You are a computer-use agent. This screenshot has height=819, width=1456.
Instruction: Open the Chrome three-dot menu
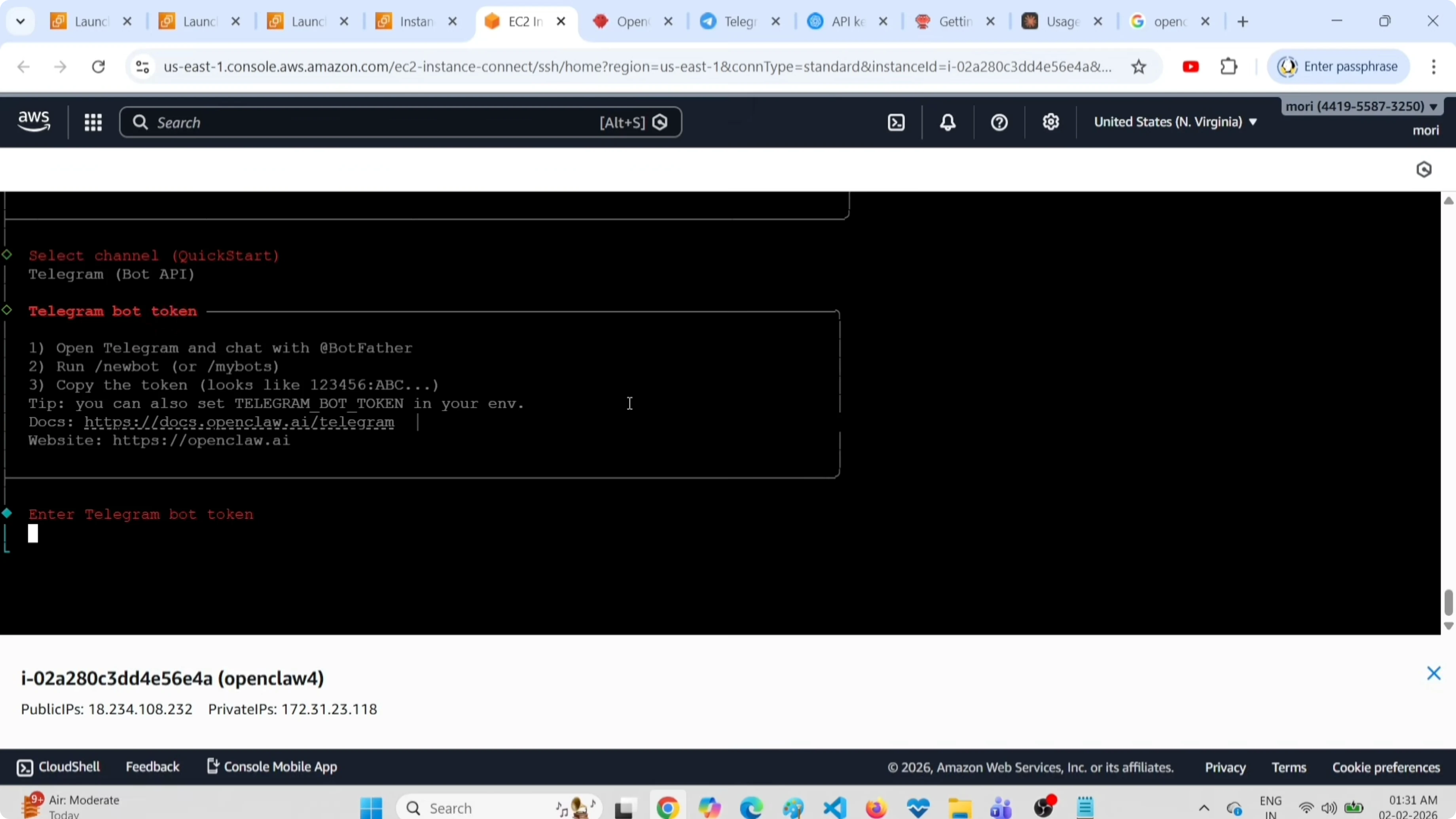1435,66
